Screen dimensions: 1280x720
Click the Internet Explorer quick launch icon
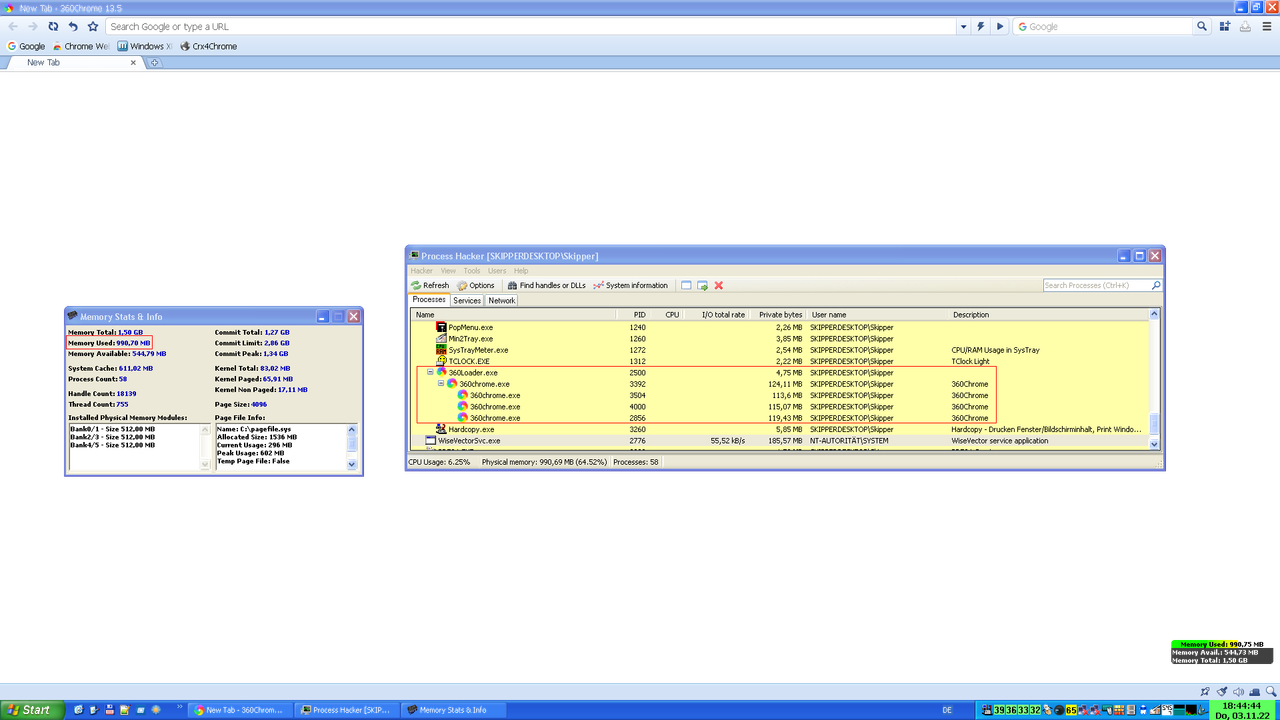tap(77, 710)
